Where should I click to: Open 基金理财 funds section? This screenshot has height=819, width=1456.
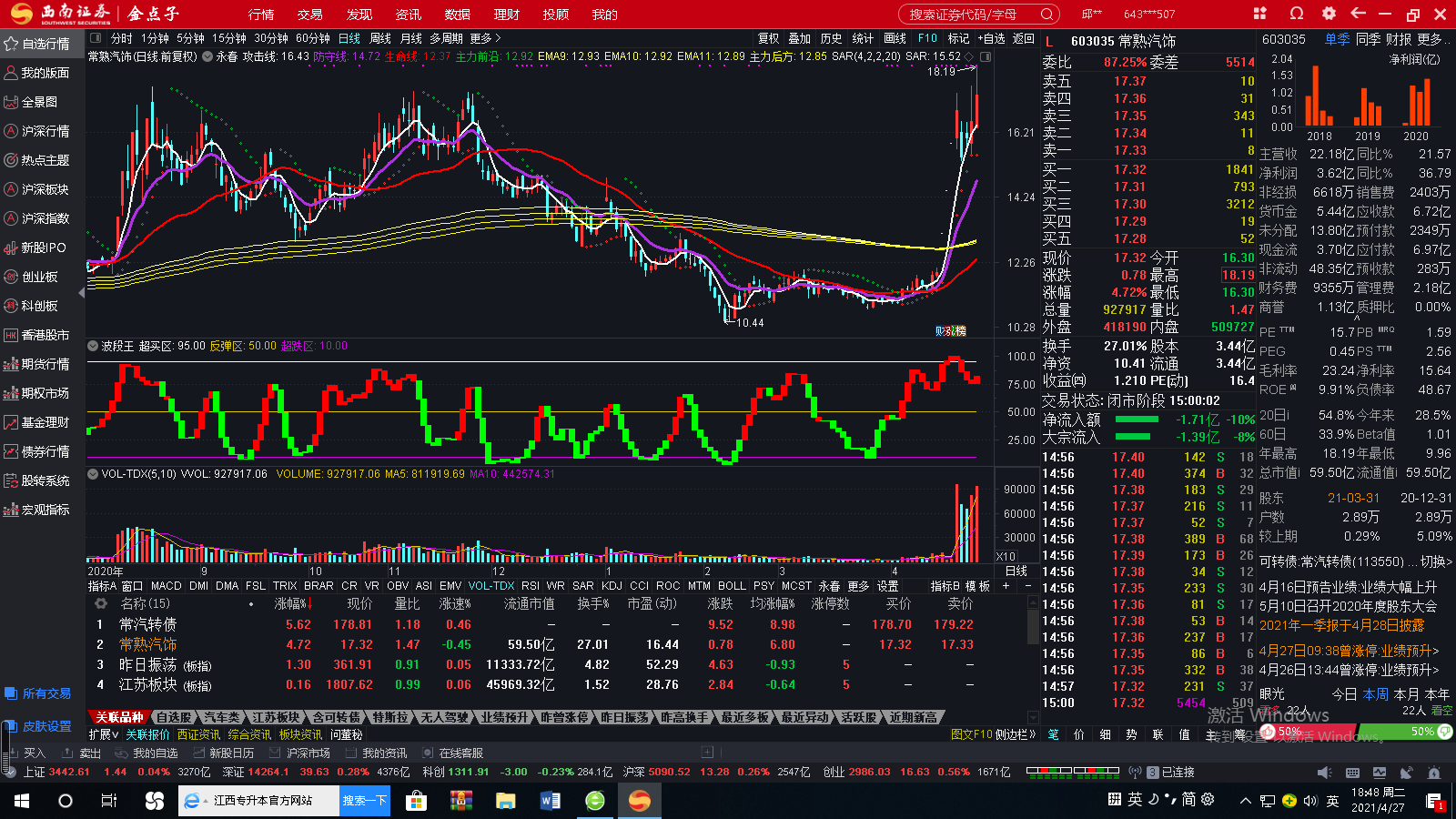36,422
